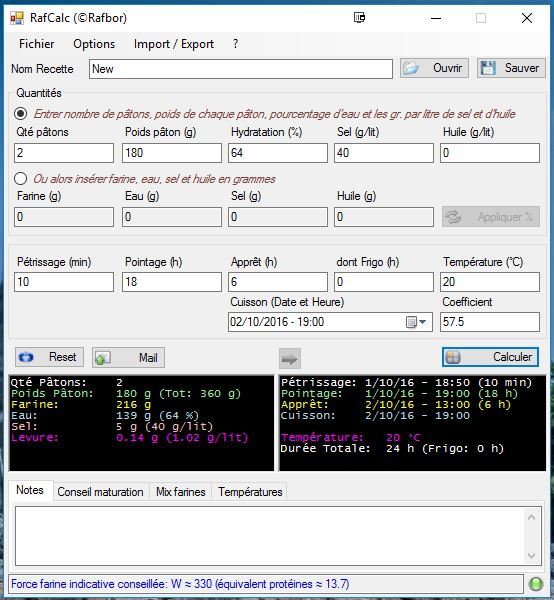Viewport: 554px width, 600px height.
Task: Click the Farine (g) field
Action: (x=64, y=217)
